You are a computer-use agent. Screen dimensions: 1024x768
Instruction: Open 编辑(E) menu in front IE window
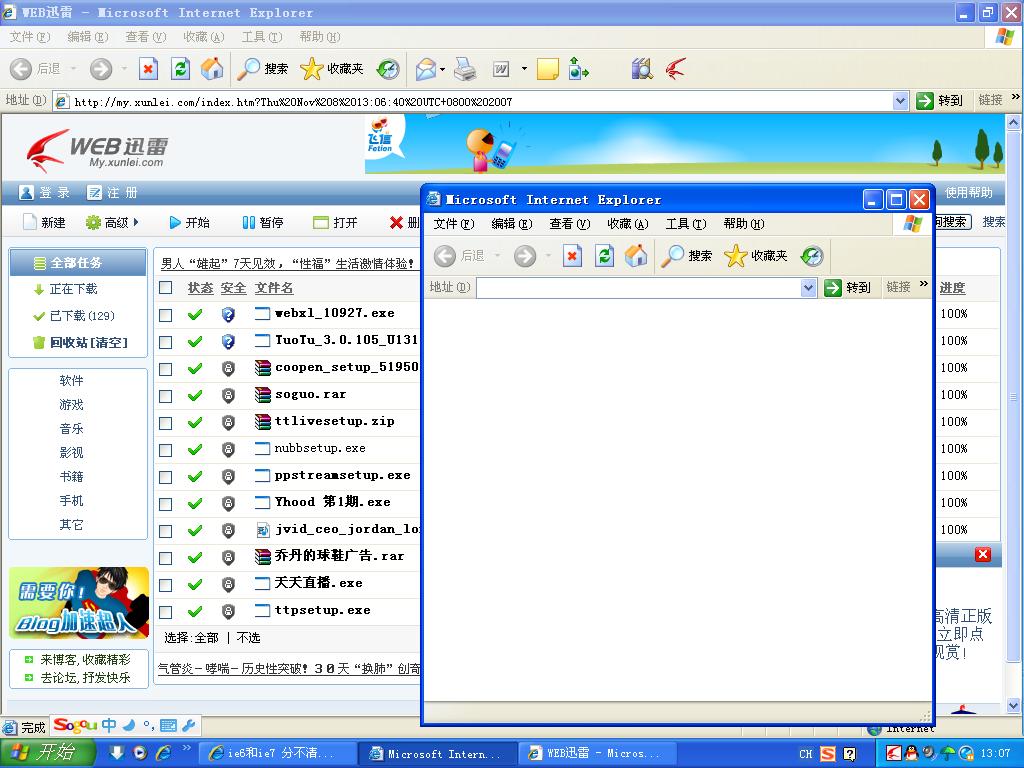(x=512, y=224)
